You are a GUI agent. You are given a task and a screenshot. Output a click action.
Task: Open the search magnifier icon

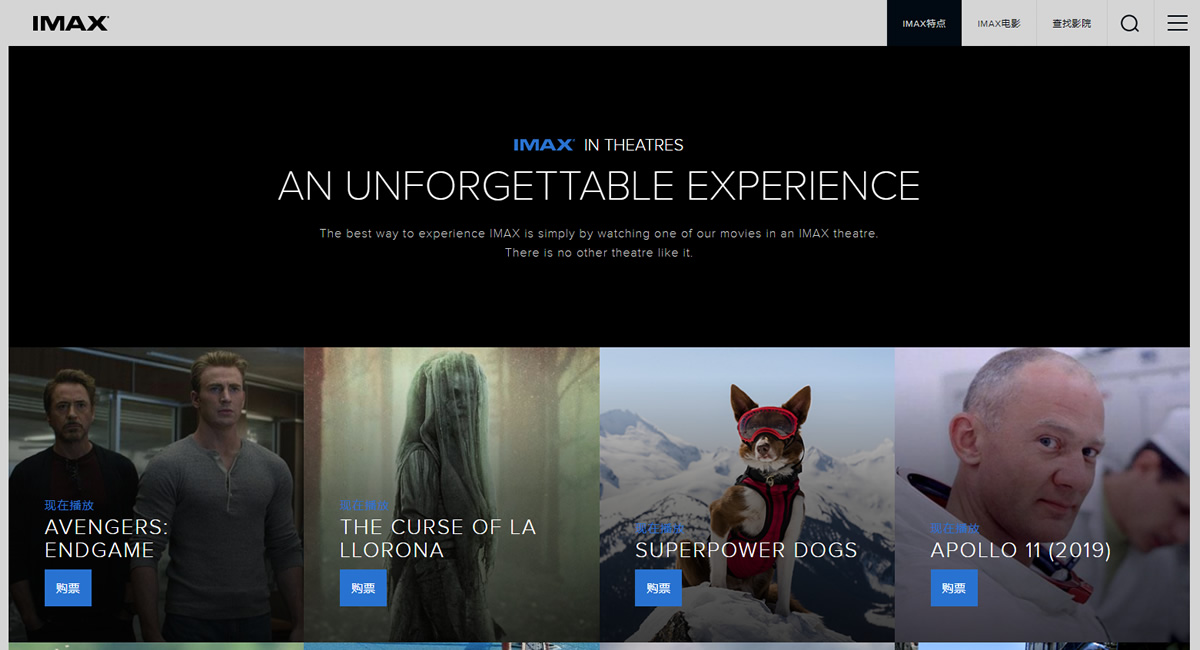point(1130,24)
